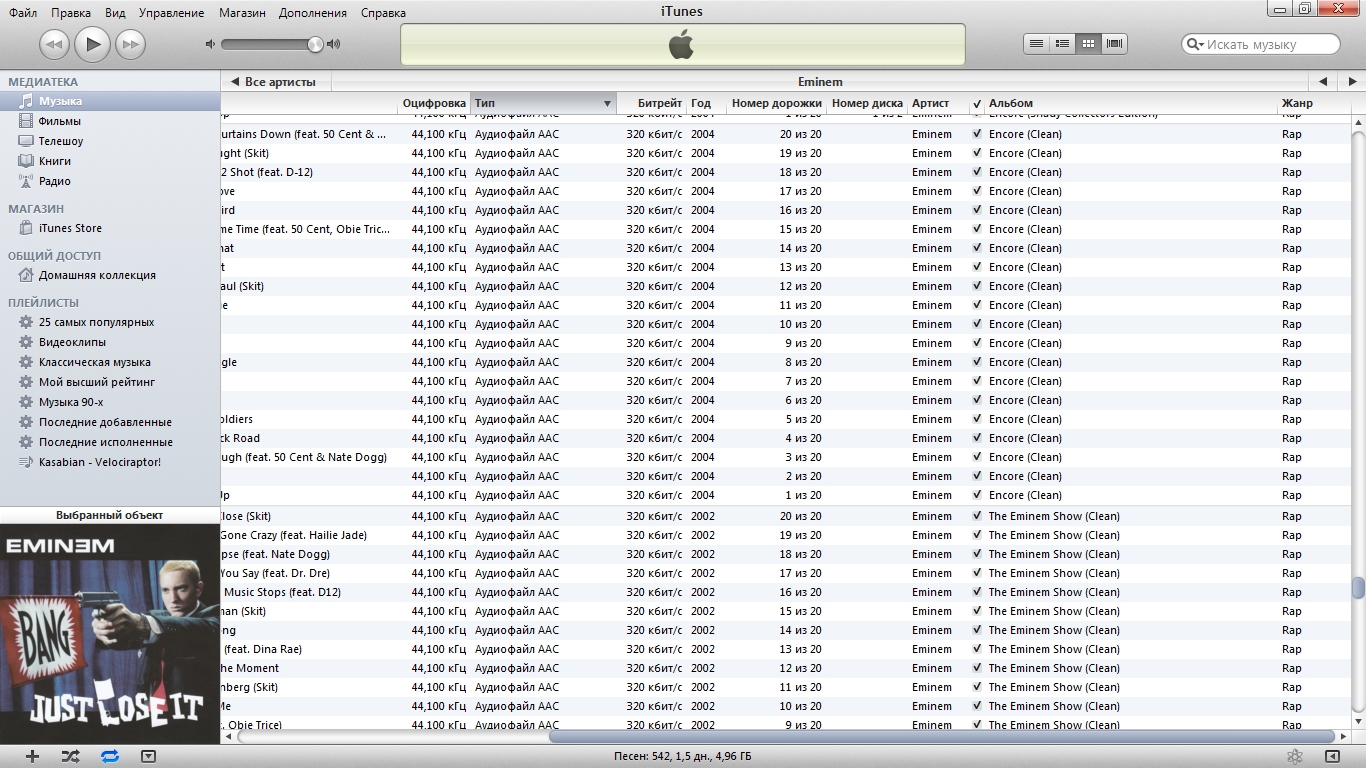Image resolution: width=1366 pixels, height=768 pixels.
Task: Click the Телешоу screen icon in sidebar
Action: point(26,141)
